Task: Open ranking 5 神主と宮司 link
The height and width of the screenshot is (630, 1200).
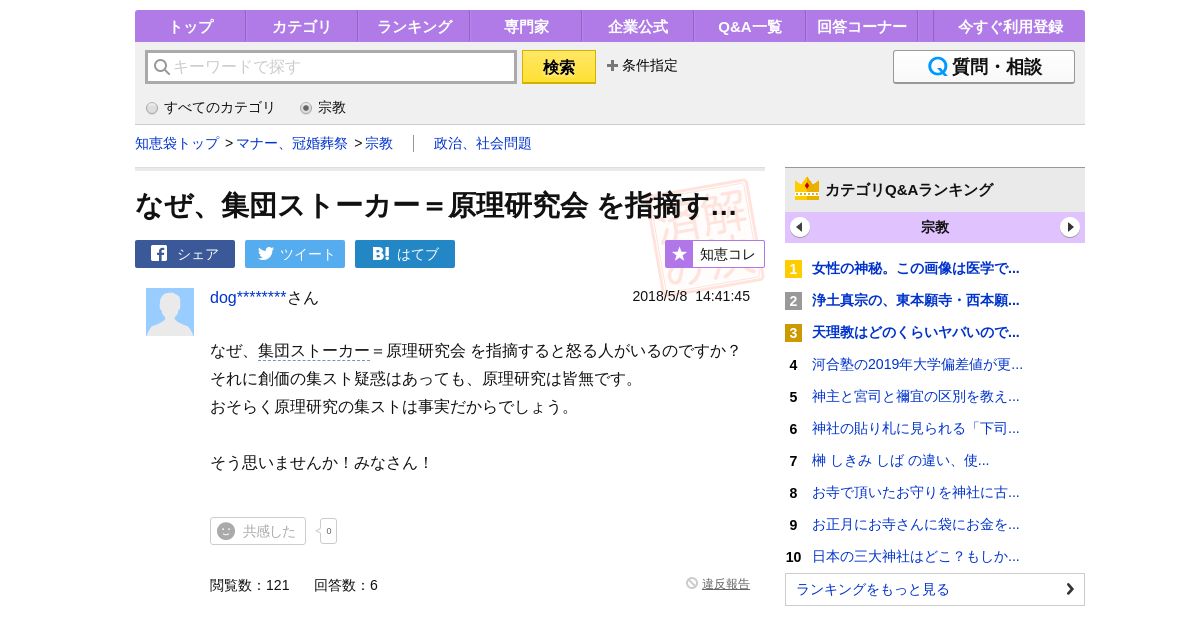Action: click(x=916, y=396)
